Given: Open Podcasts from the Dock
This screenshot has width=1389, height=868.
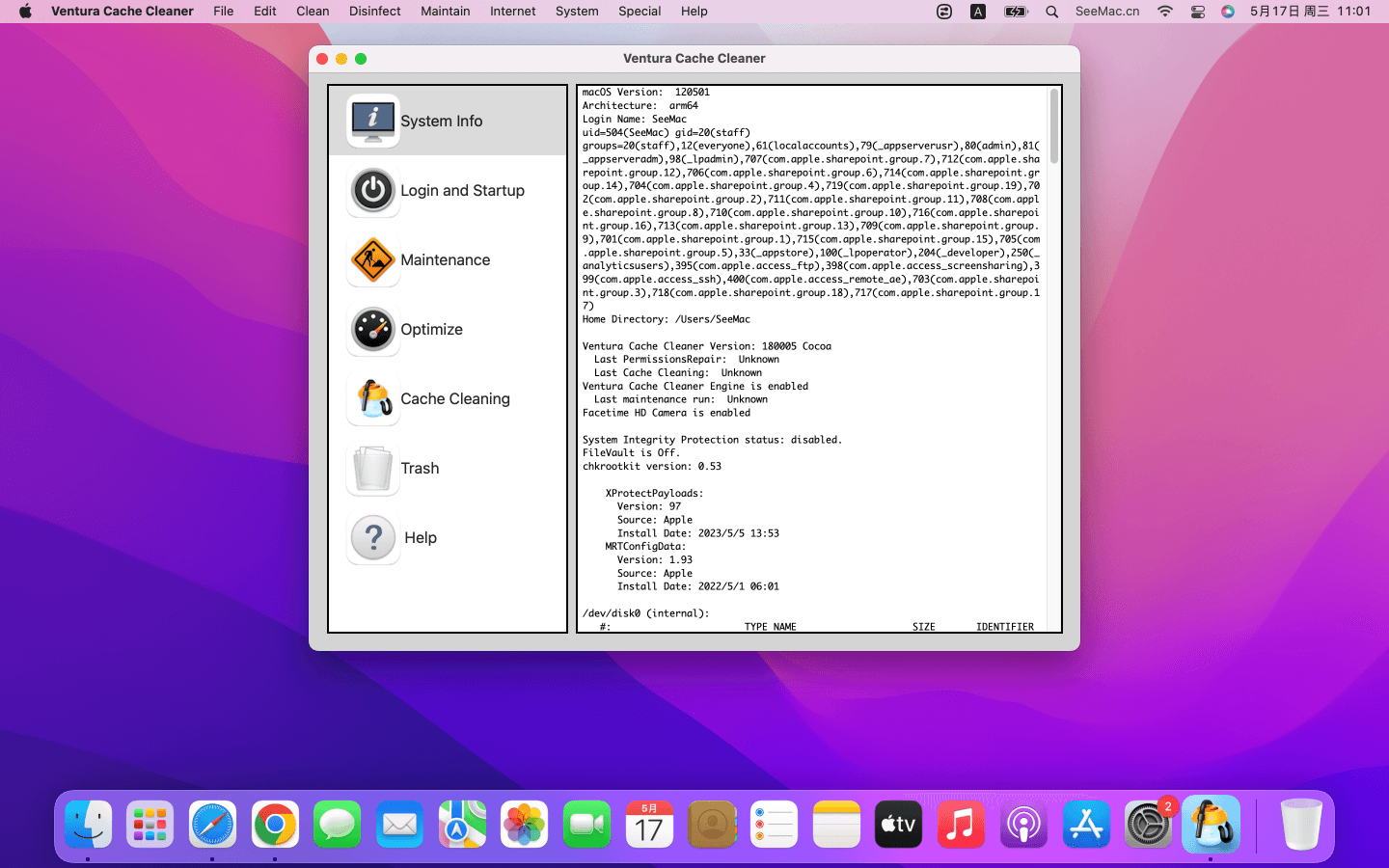Looking at the screenshot, I should coord(1023,825).
